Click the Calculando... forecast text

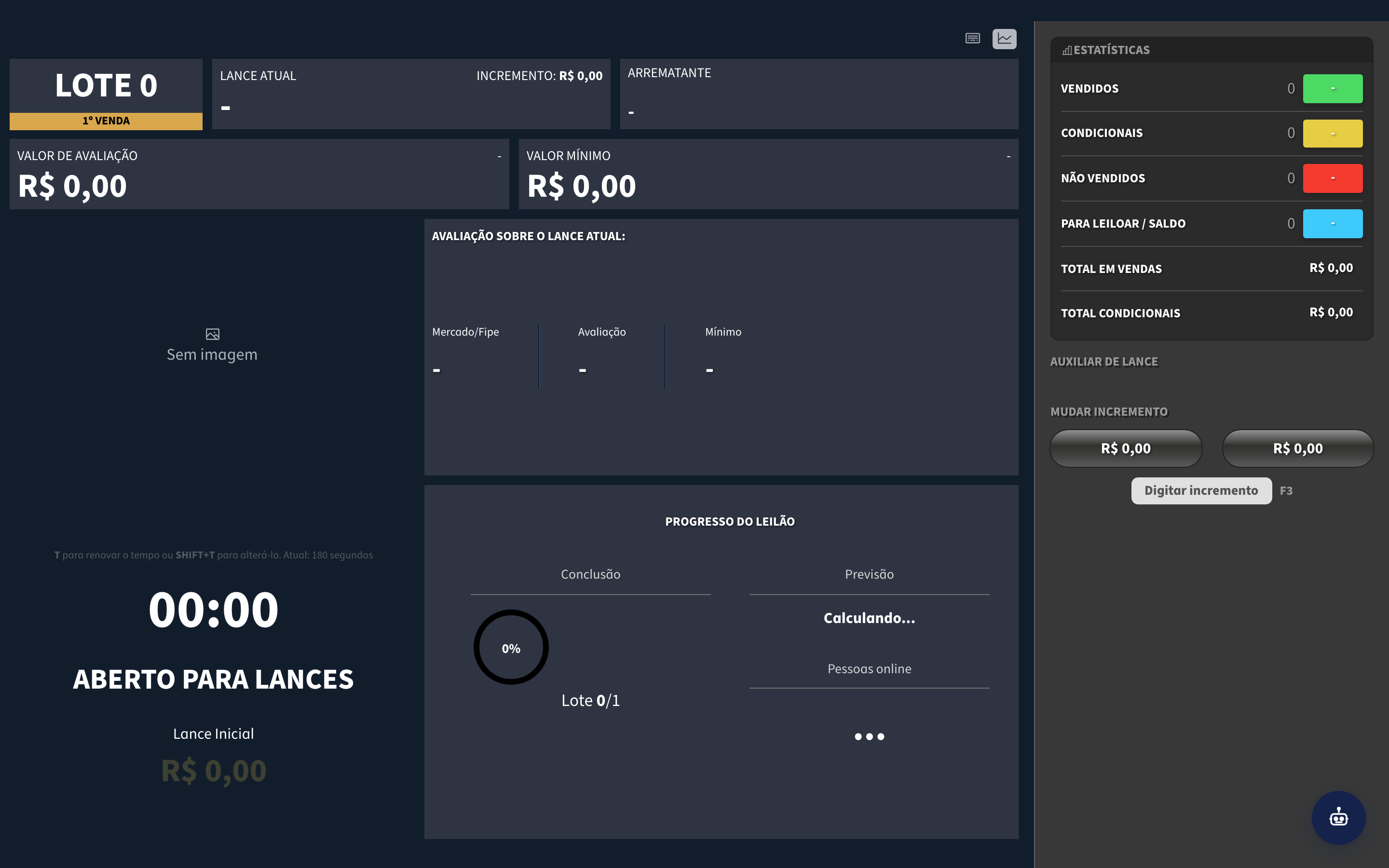[869, 618]
